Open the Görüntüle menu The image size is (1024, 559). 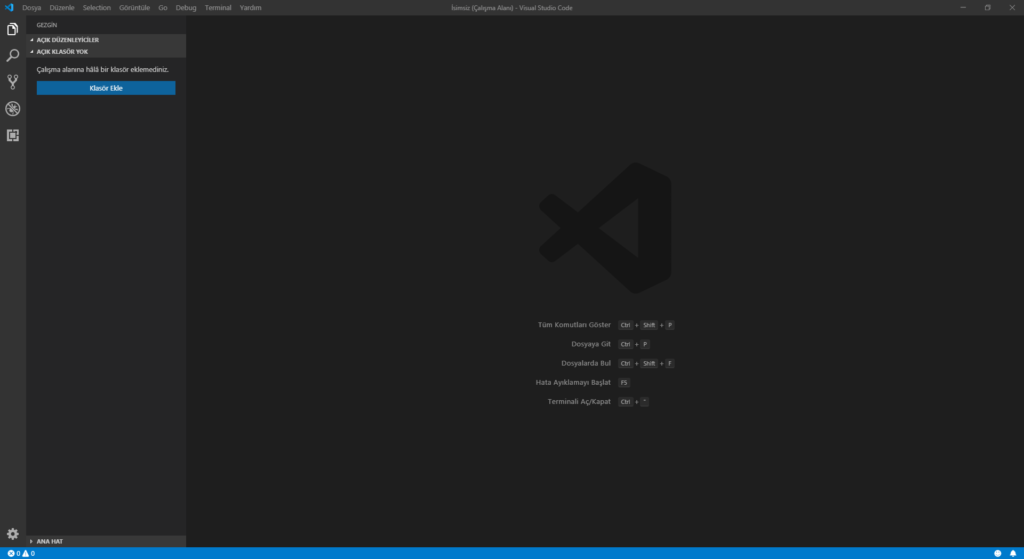point(135,8)
